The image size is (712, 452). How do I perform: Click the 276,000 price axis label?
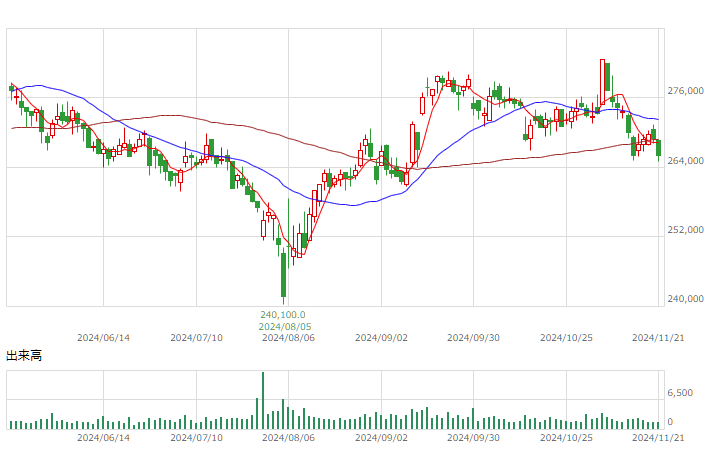(x=685, y=91)
